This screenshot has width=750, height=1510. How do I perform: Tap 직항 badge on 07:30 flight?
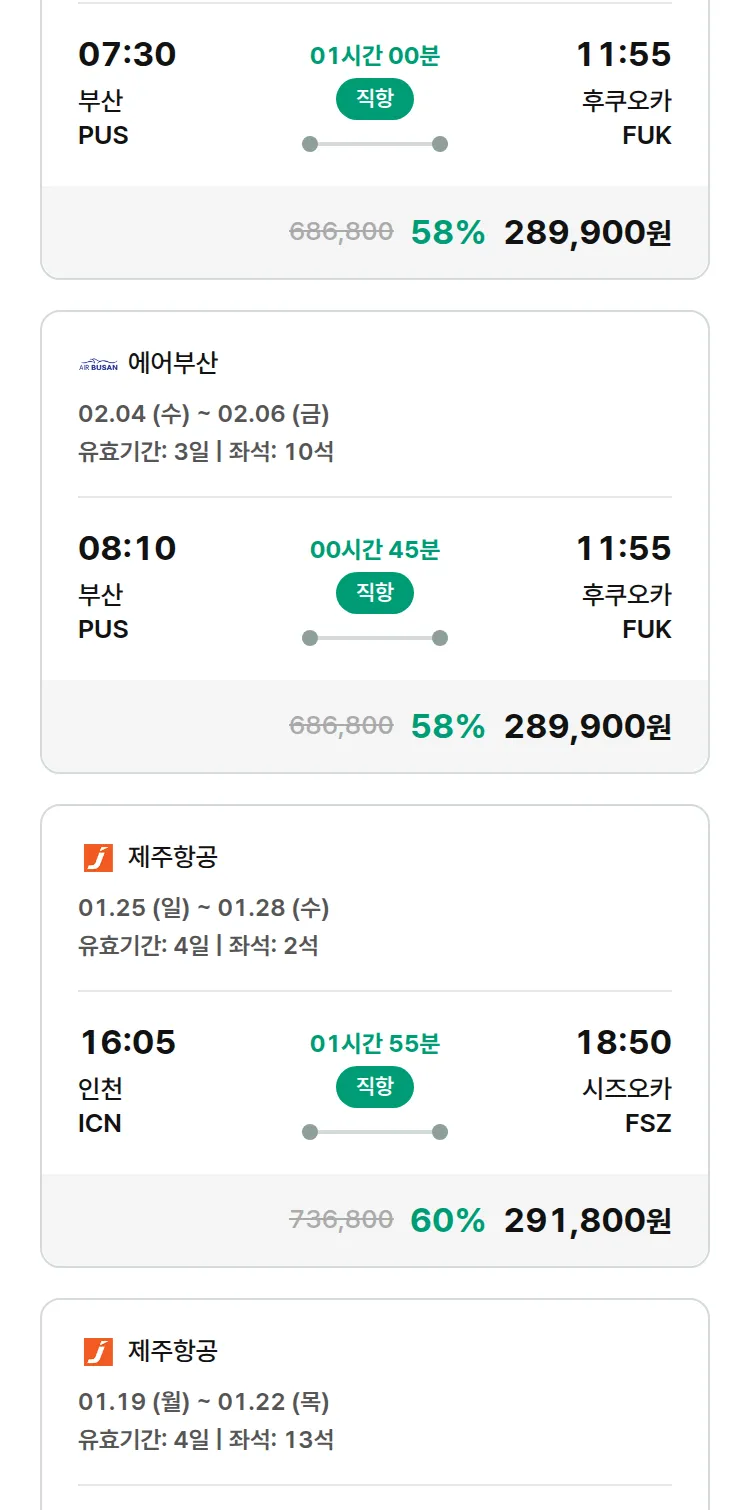coord(375,99)
